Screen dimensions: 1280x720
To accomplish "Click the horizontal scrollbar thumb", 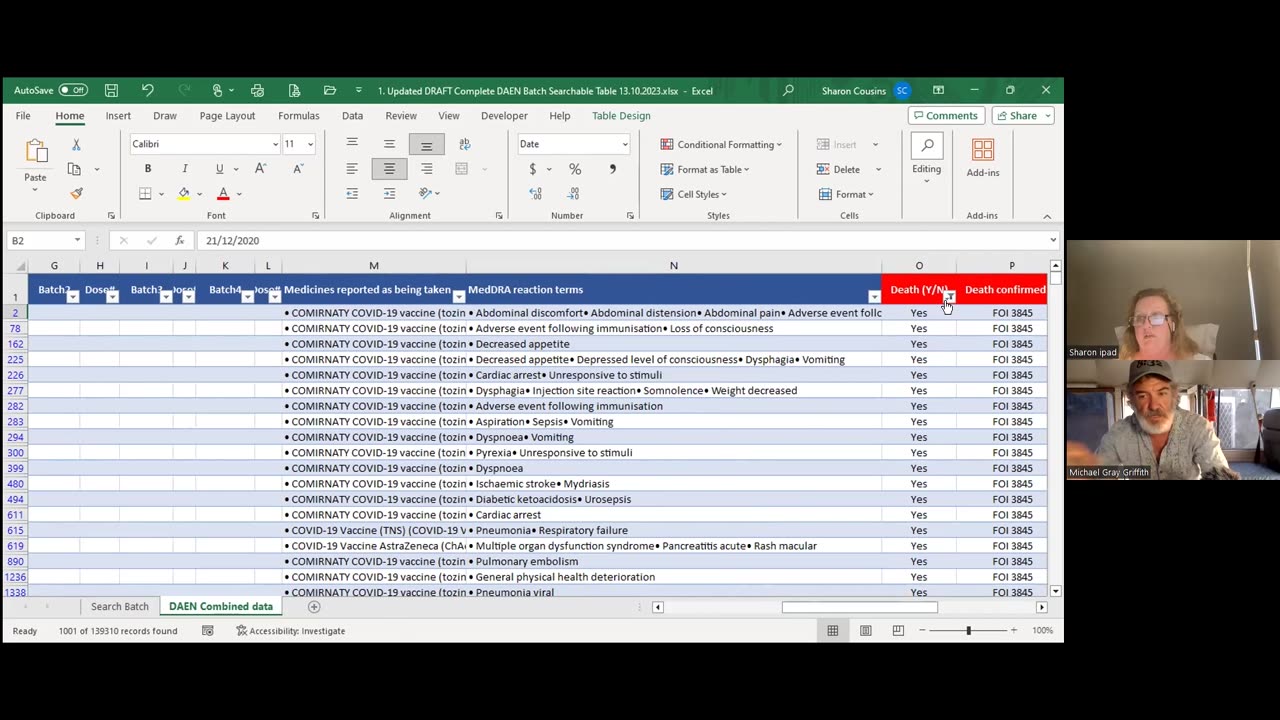I will point(860,606).
